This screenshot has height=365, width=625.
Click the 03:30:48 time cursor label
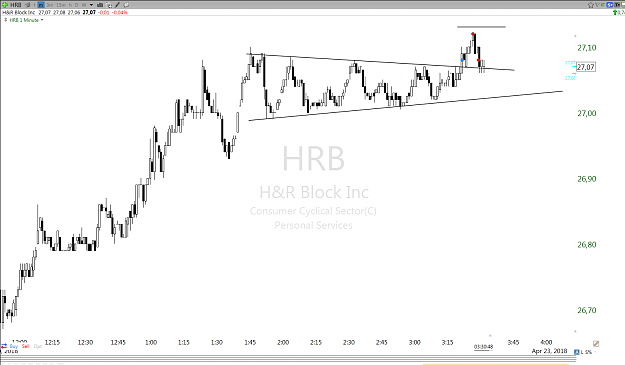(483, 347)
